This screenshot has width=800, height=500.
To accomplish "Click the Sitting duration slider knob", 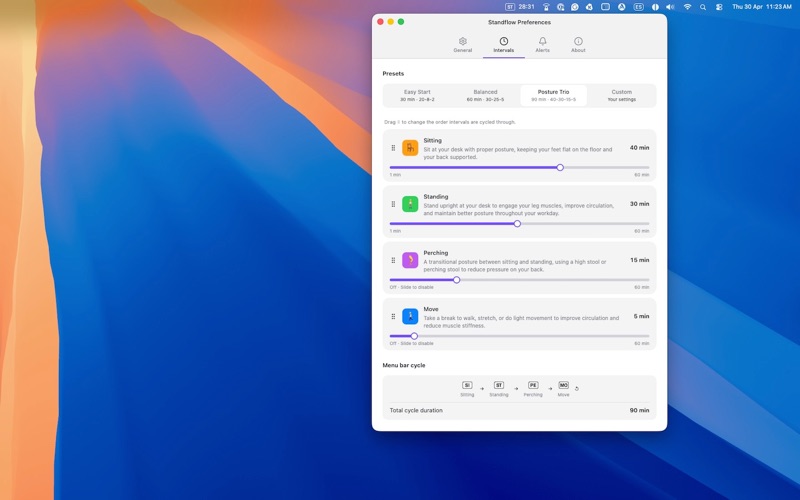I will [x=560, y=167].
